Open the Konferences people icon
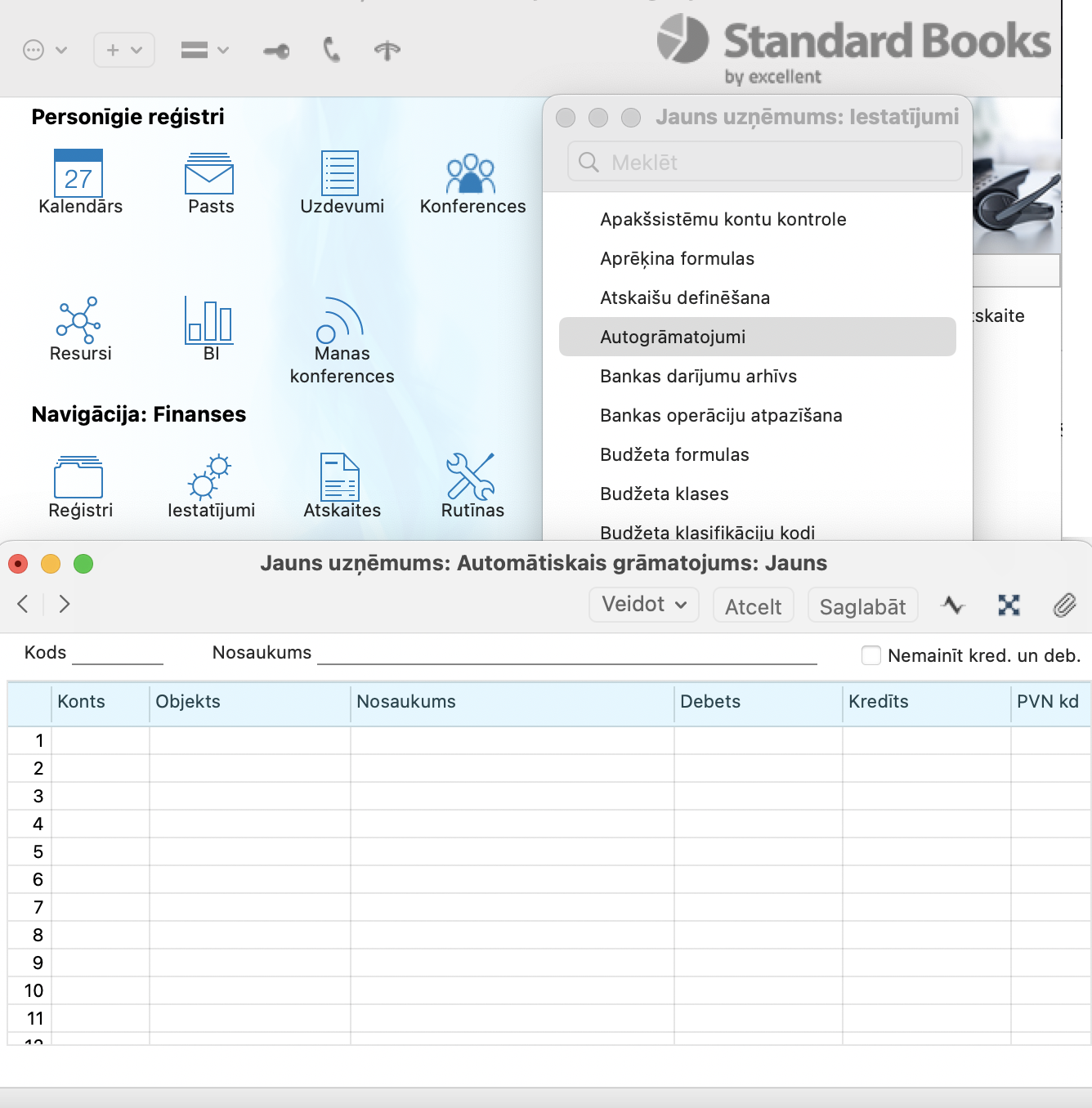The width and height of the screenshot is (1092, 1108). tap(472, 173)
